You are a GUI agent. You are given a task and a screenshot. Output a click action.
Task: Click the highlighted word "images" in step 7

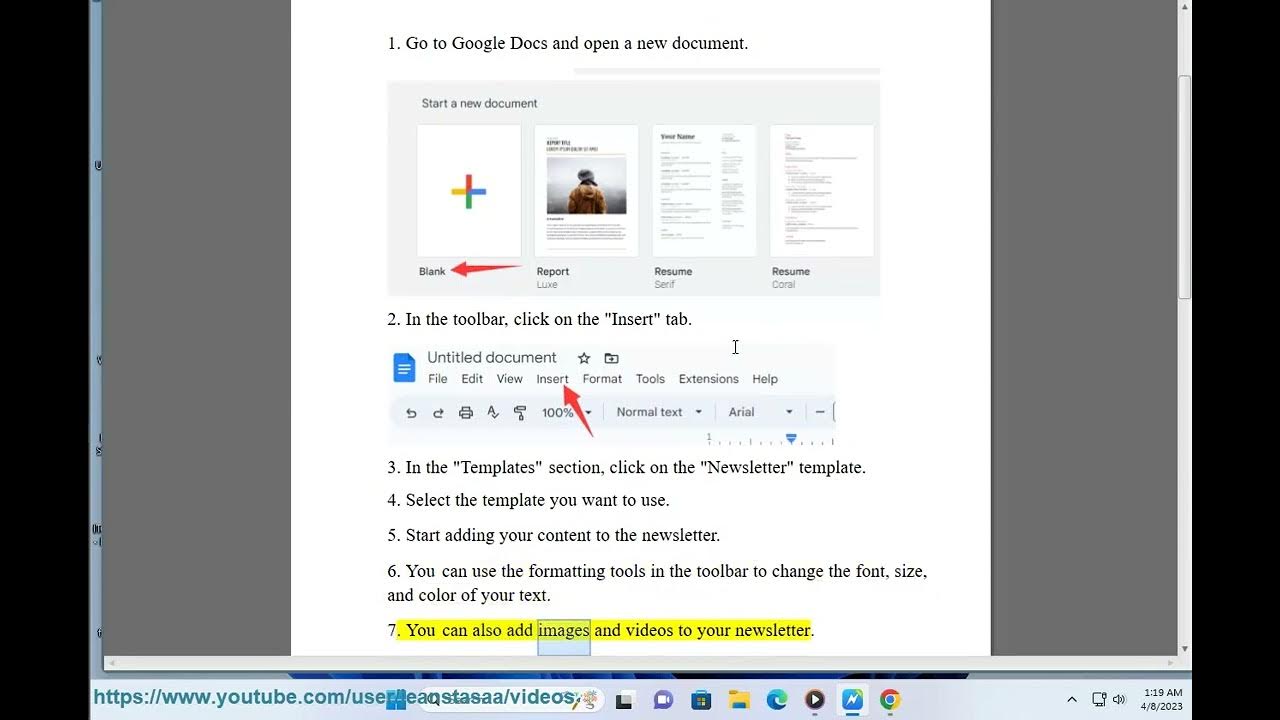point(564,630)
